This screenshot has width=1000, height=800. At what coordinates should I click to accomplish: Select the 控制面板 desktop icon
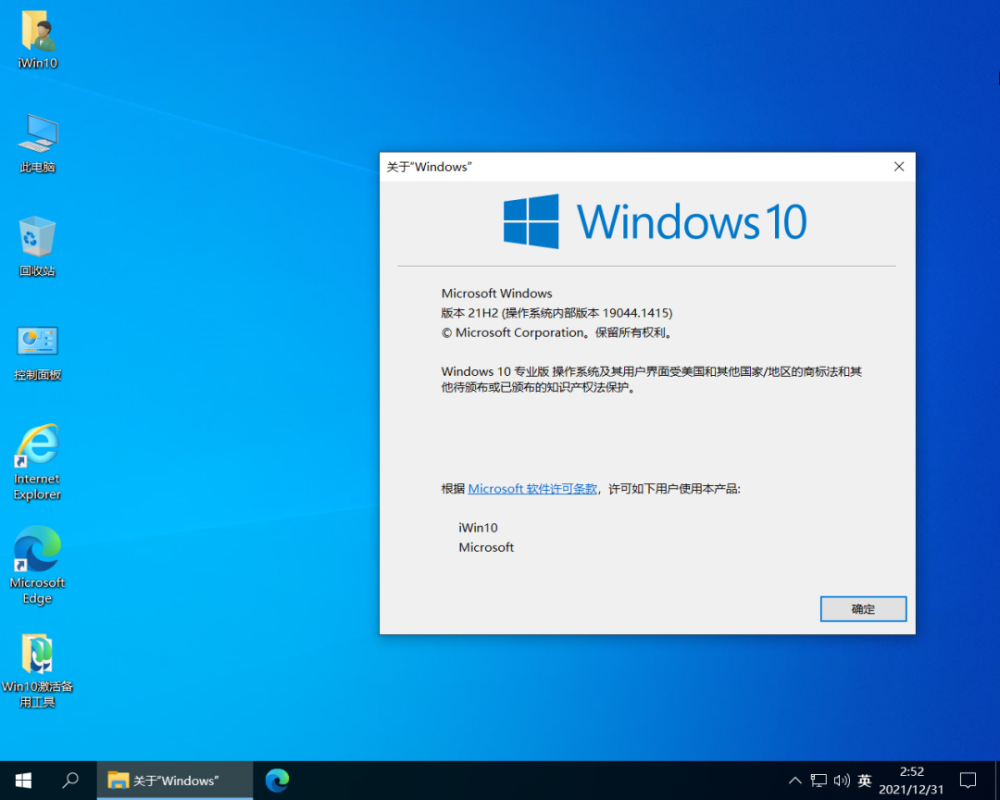click(x=37, y=353)
